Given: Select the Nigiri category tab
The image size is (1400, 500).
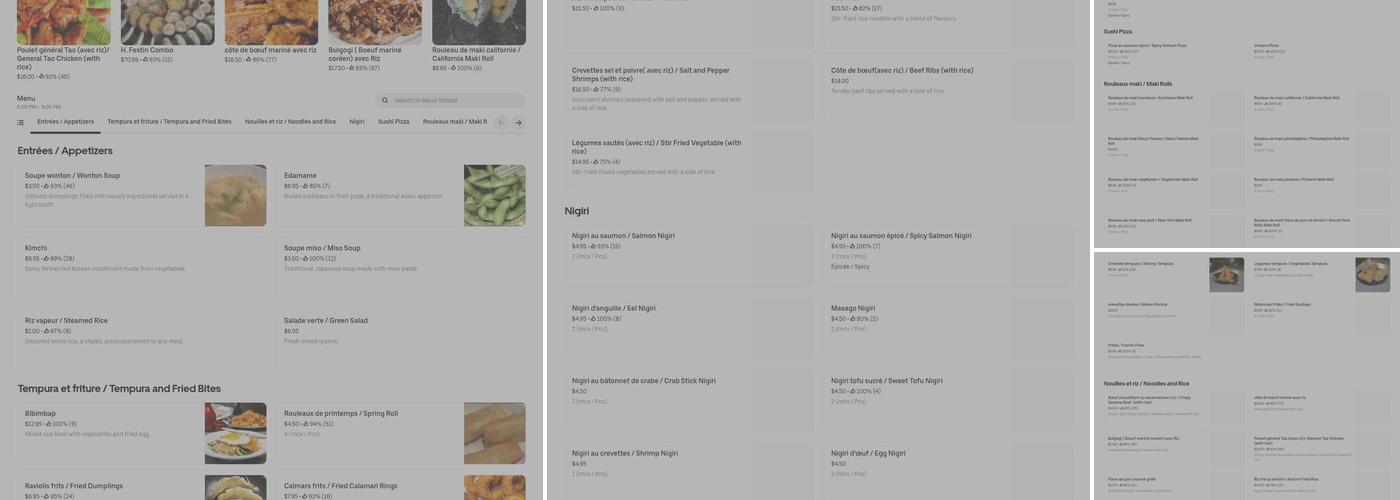Looking at the screenshot, I should (357, 122).
